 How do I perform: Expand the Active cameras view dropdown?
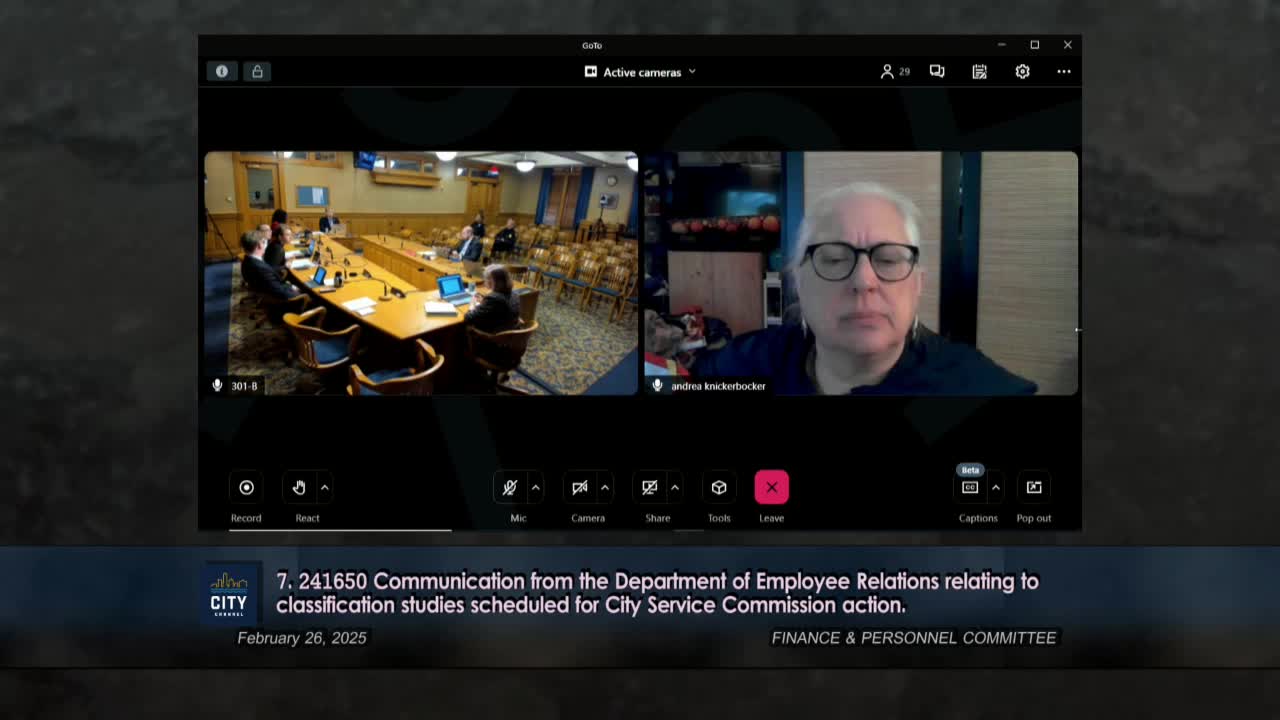click(x=640, y=72)
